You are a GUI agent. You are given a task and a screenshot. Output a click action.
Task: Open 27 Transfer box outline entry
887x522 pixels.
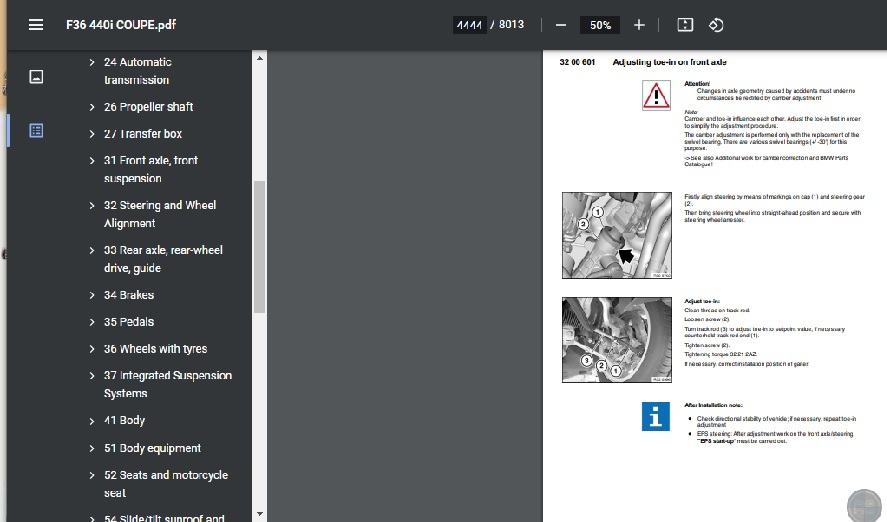[x=143, y=134]
